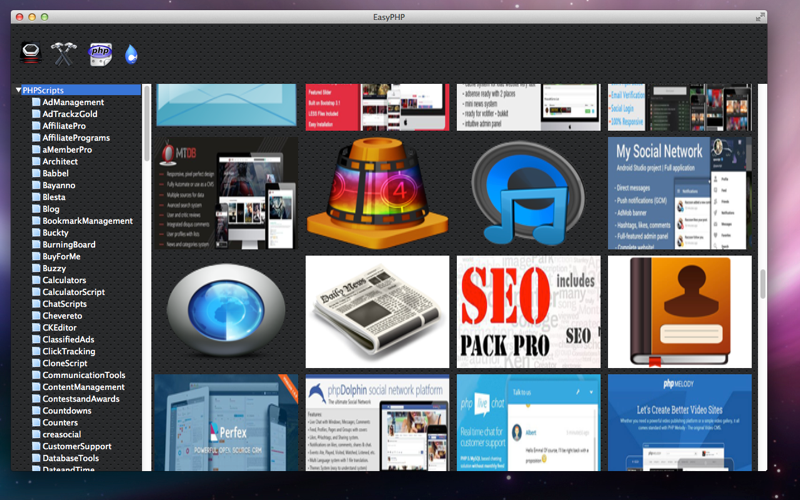Click the folder icon beside CKEditor

coord(36,328)
